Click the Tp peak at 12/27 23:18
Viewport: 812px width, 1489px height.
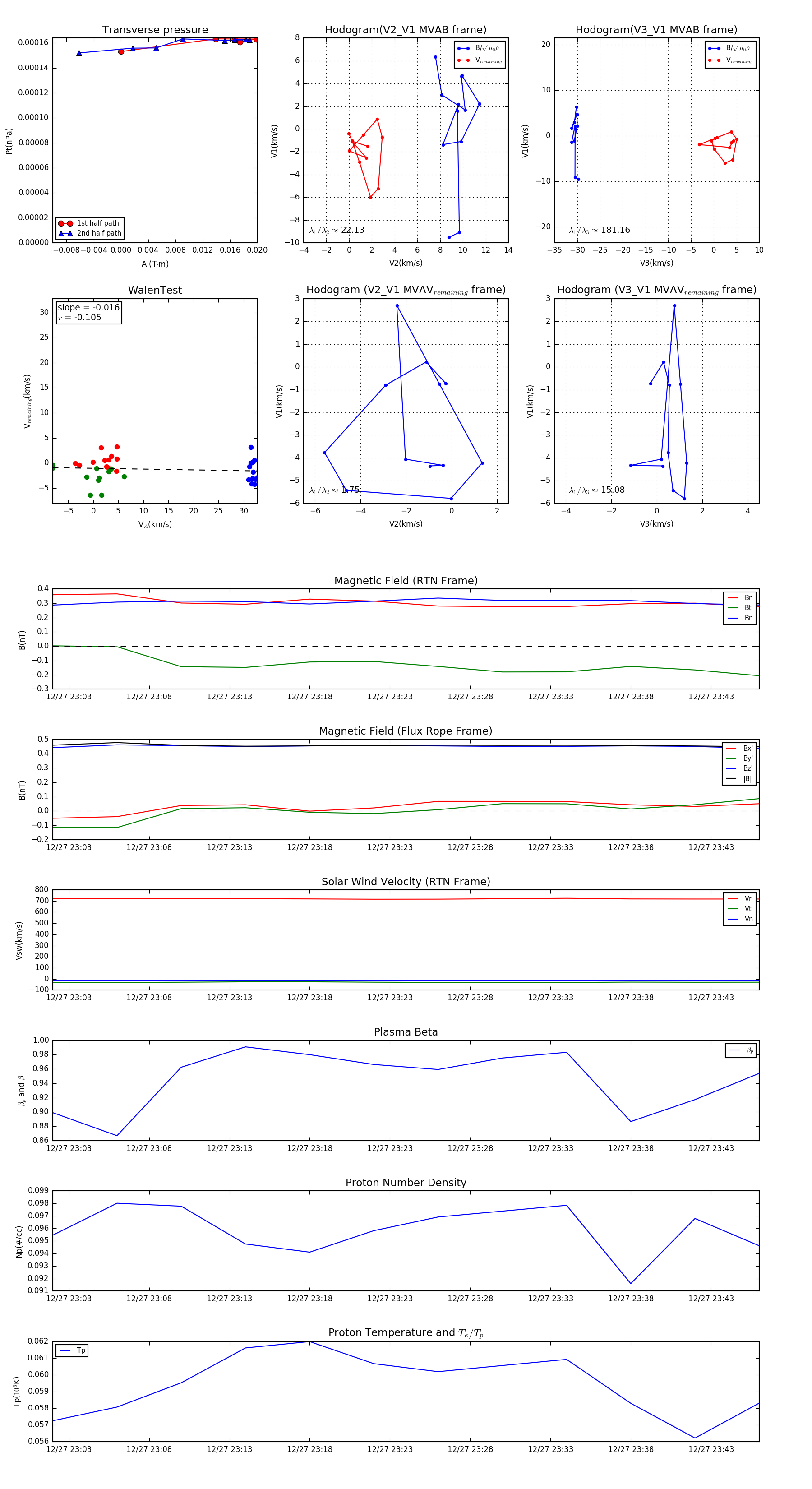pos(310,1341)
